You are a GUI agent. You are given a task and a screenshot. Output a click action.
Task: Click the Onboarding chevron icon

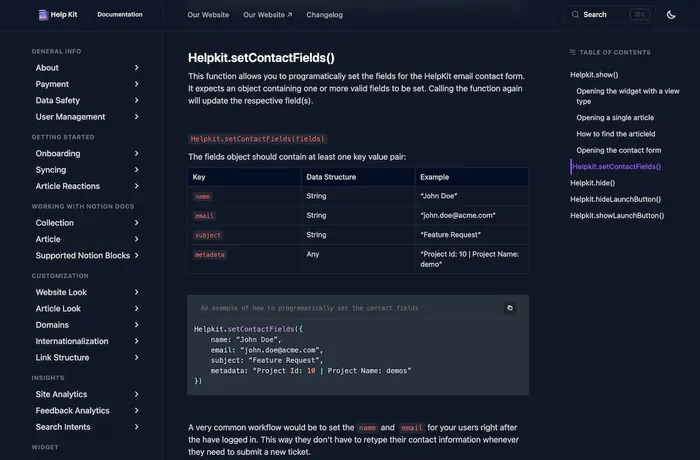point(137,154)
